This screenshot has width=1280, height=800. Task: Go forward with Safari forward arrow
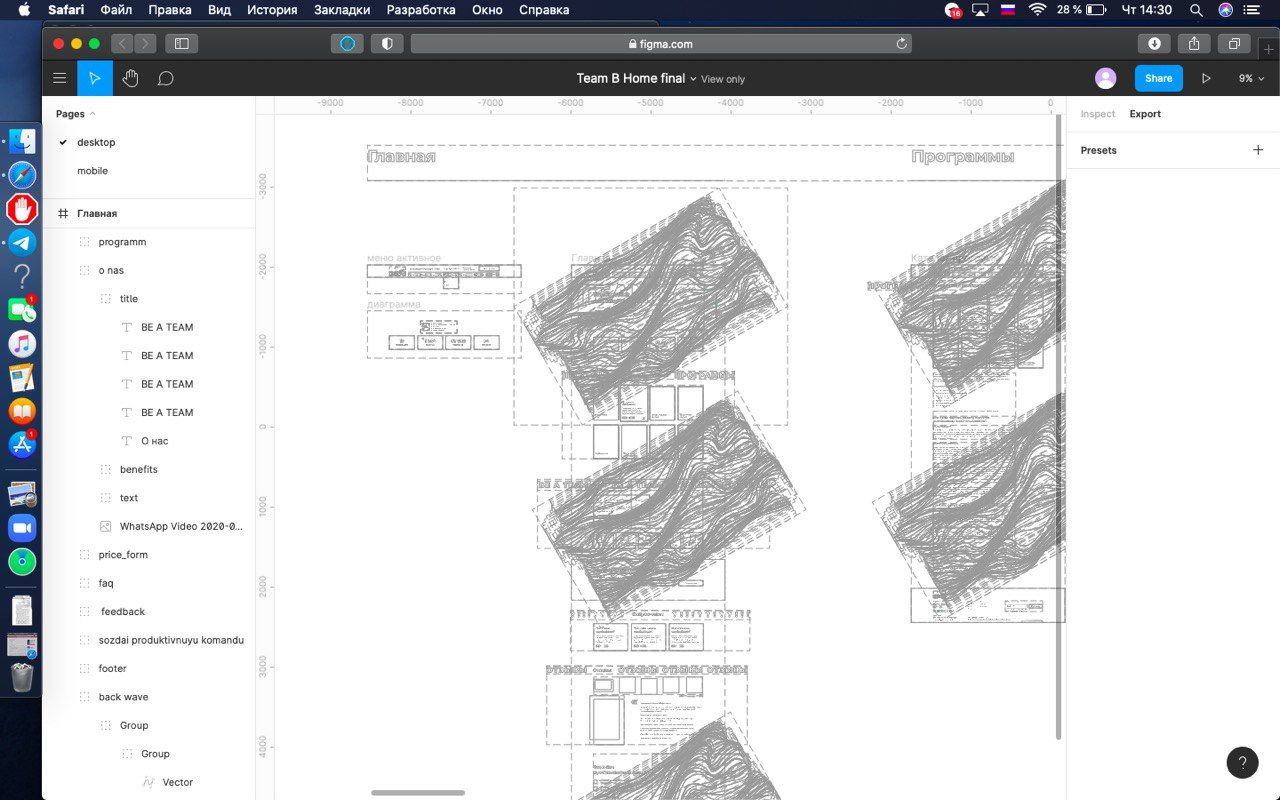click(146, 43)
